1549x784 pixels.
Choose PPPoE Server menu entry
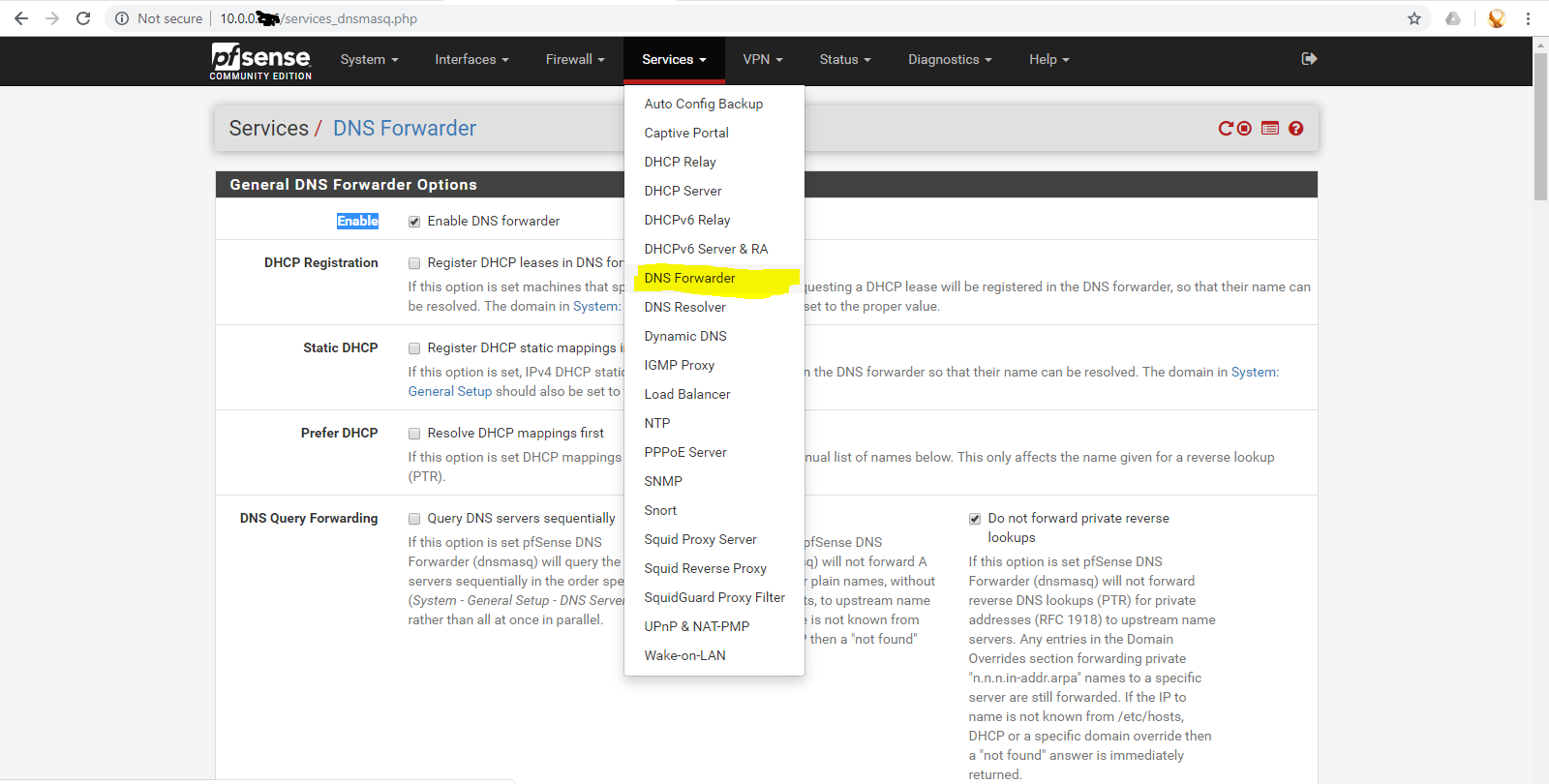(714, 452)
